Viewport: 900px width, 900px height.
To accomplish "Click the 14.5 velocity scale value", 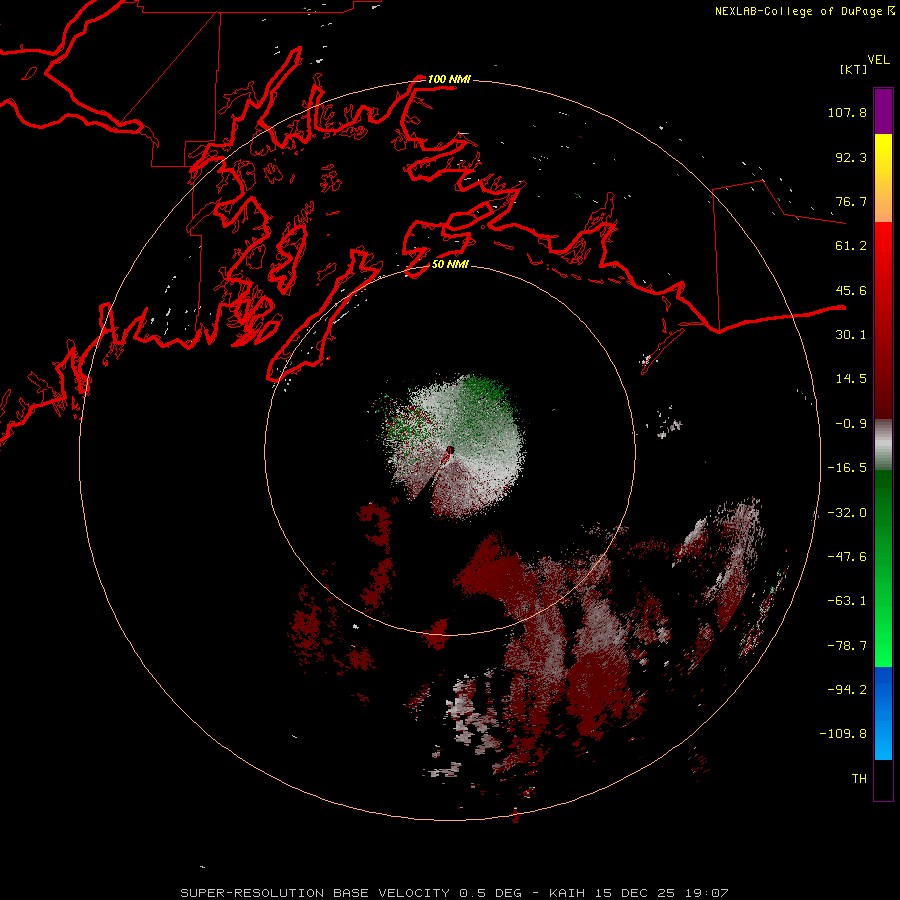I will point(851,379).
